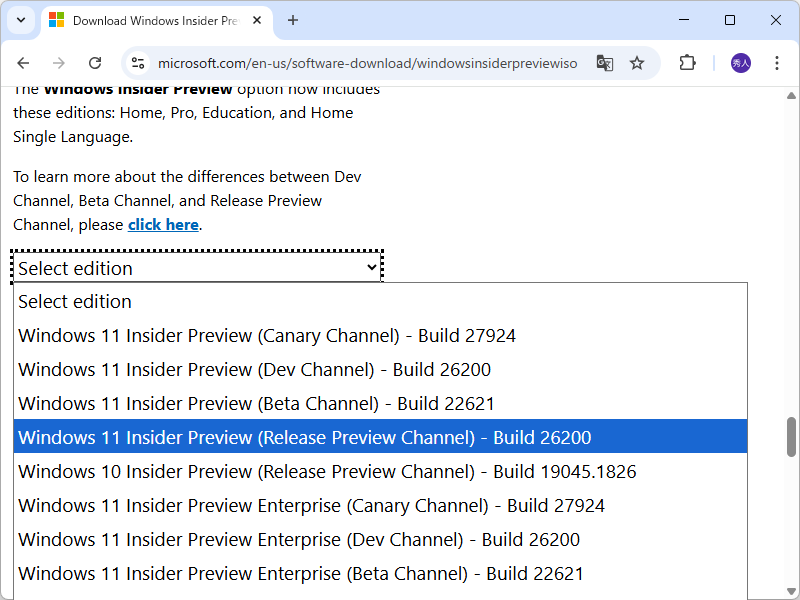Follow the "click here" link
The width and height of the screenshot is (800, 600).
click(x=163, y=225)
